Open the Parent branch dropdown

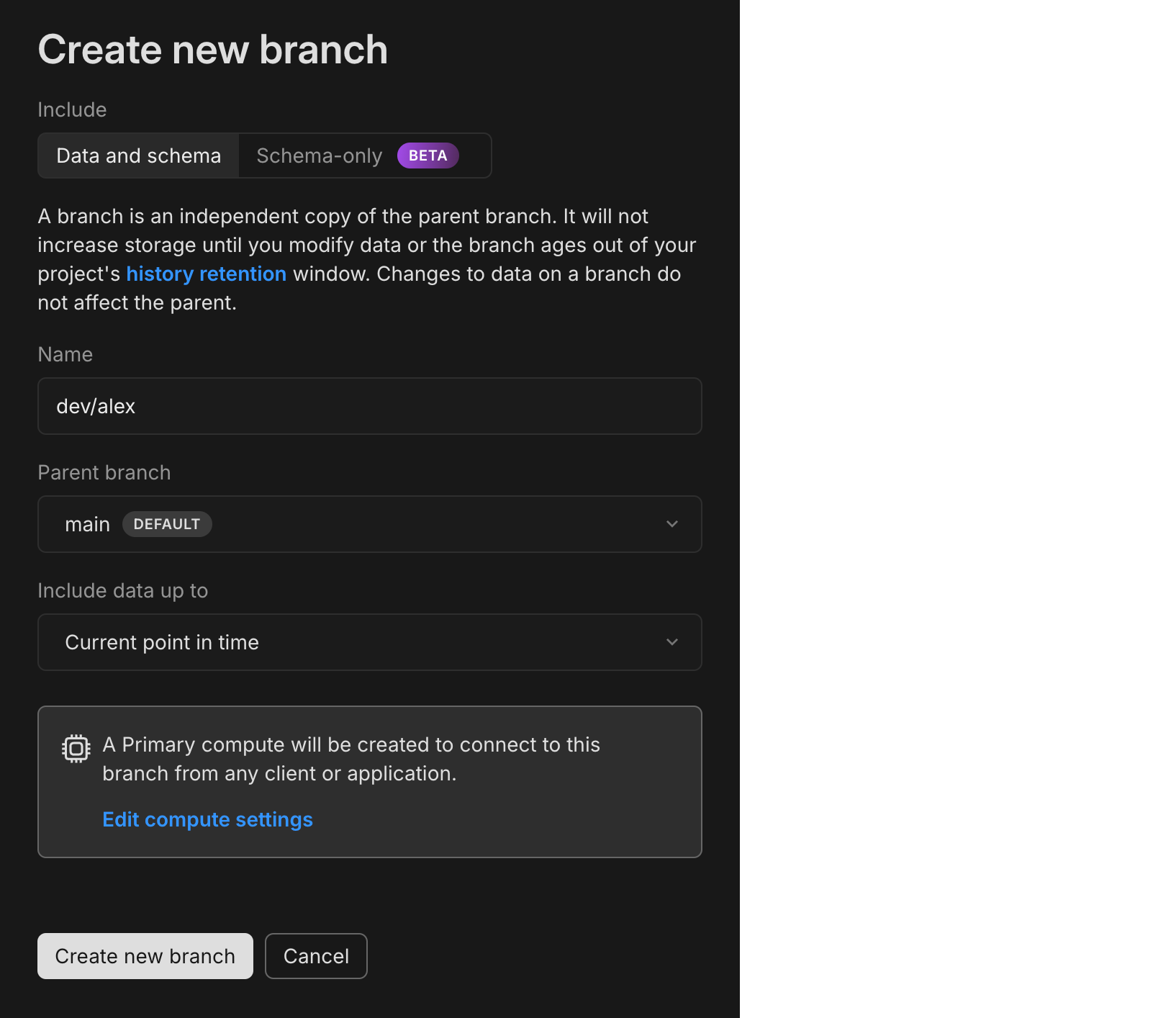[x=369, y=524]
